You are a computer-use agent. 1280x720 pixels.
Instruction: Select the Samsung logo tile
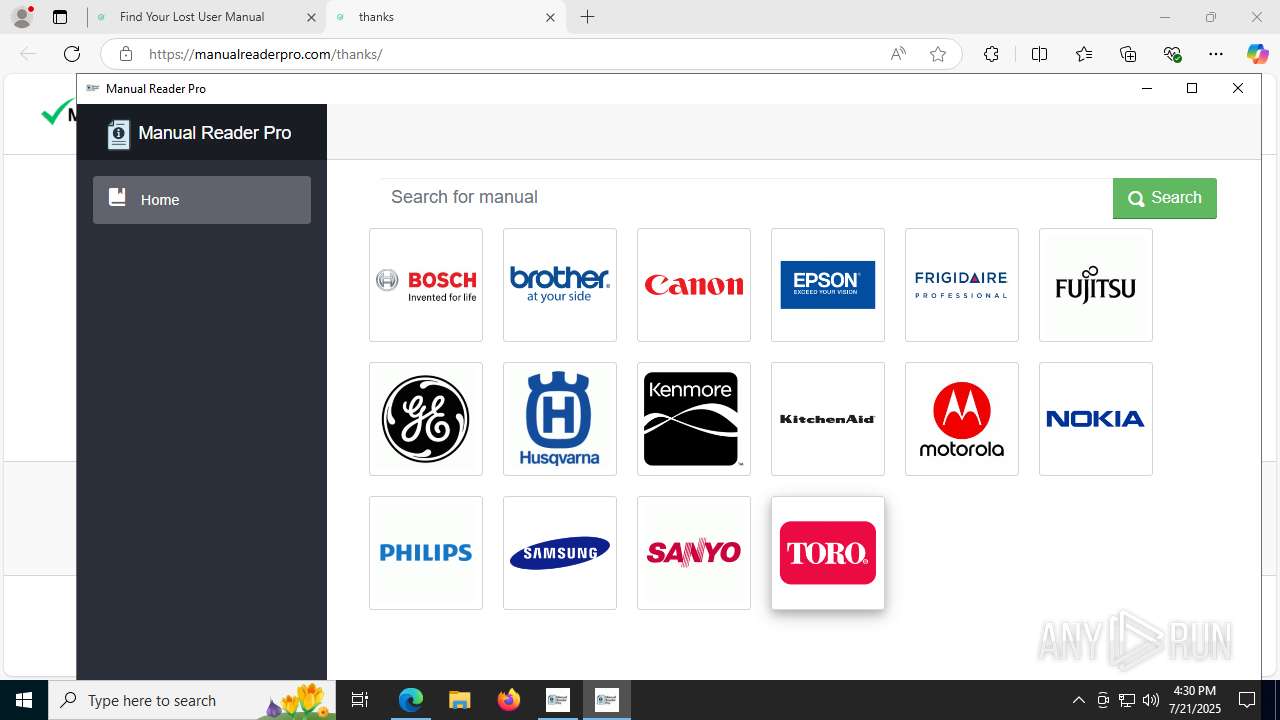click(x=560, y=553)
